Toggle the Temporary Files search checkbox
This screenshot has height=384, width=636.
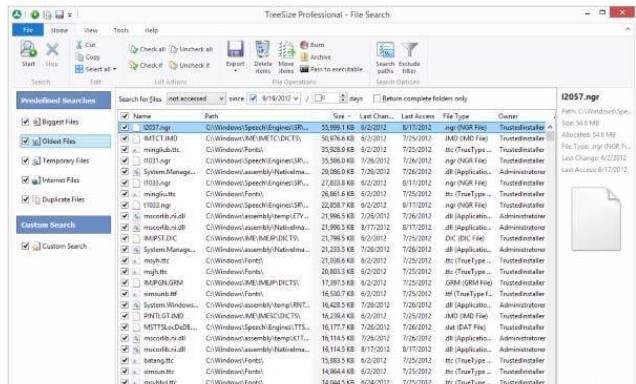25,161
